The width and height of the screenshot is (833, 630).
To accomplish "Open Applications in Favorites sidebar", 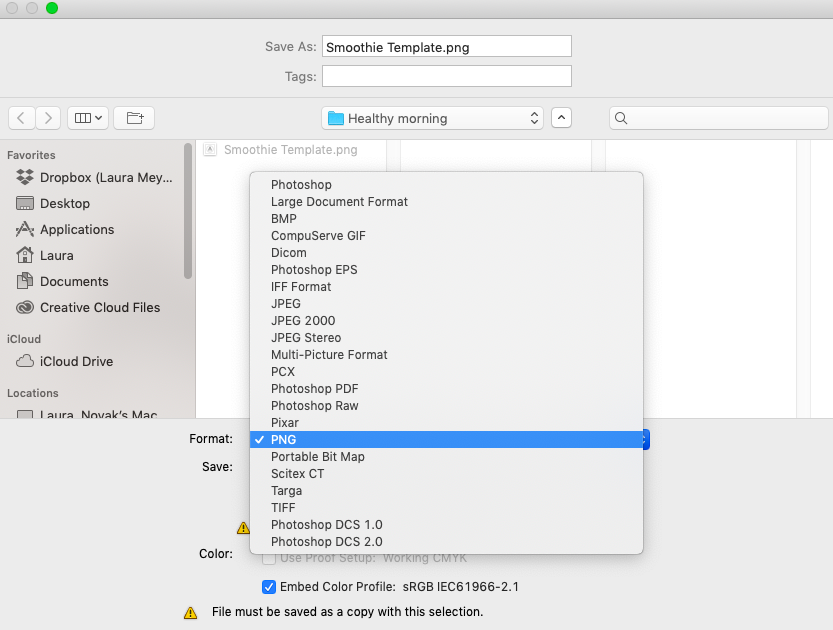I will tap(65, 229).
